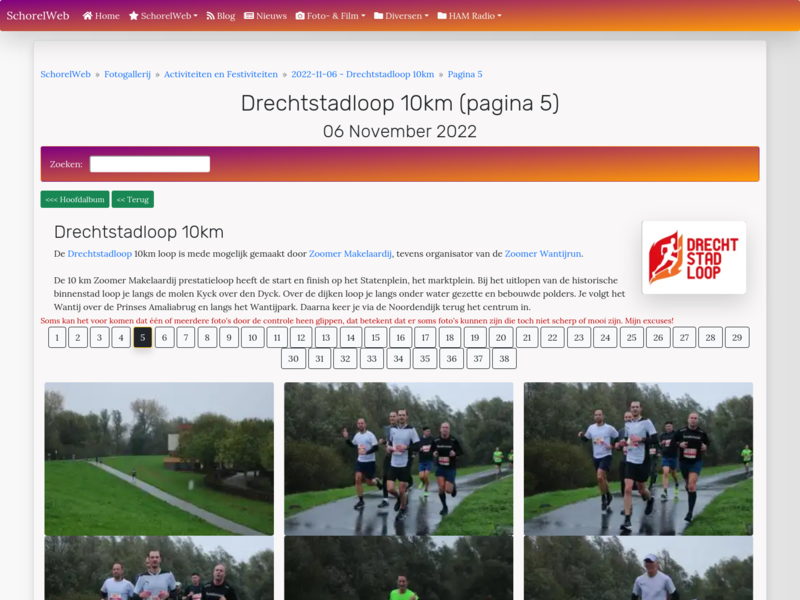This screenshot has width=800, height=600.
Task: Go to gallery page 3
Action: pos(99,337)
